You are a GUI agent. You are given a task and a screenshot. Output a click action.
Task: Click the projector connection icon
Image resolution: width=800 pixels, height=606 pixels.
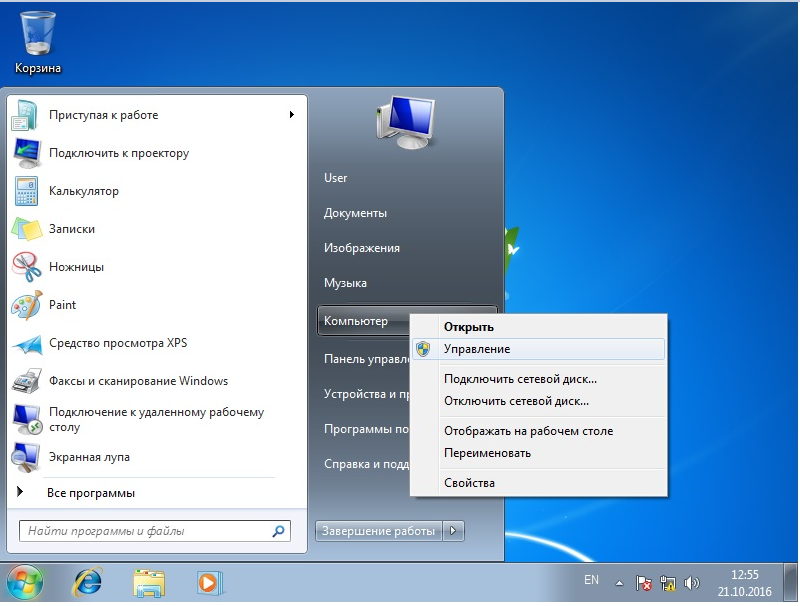point(27,153)
